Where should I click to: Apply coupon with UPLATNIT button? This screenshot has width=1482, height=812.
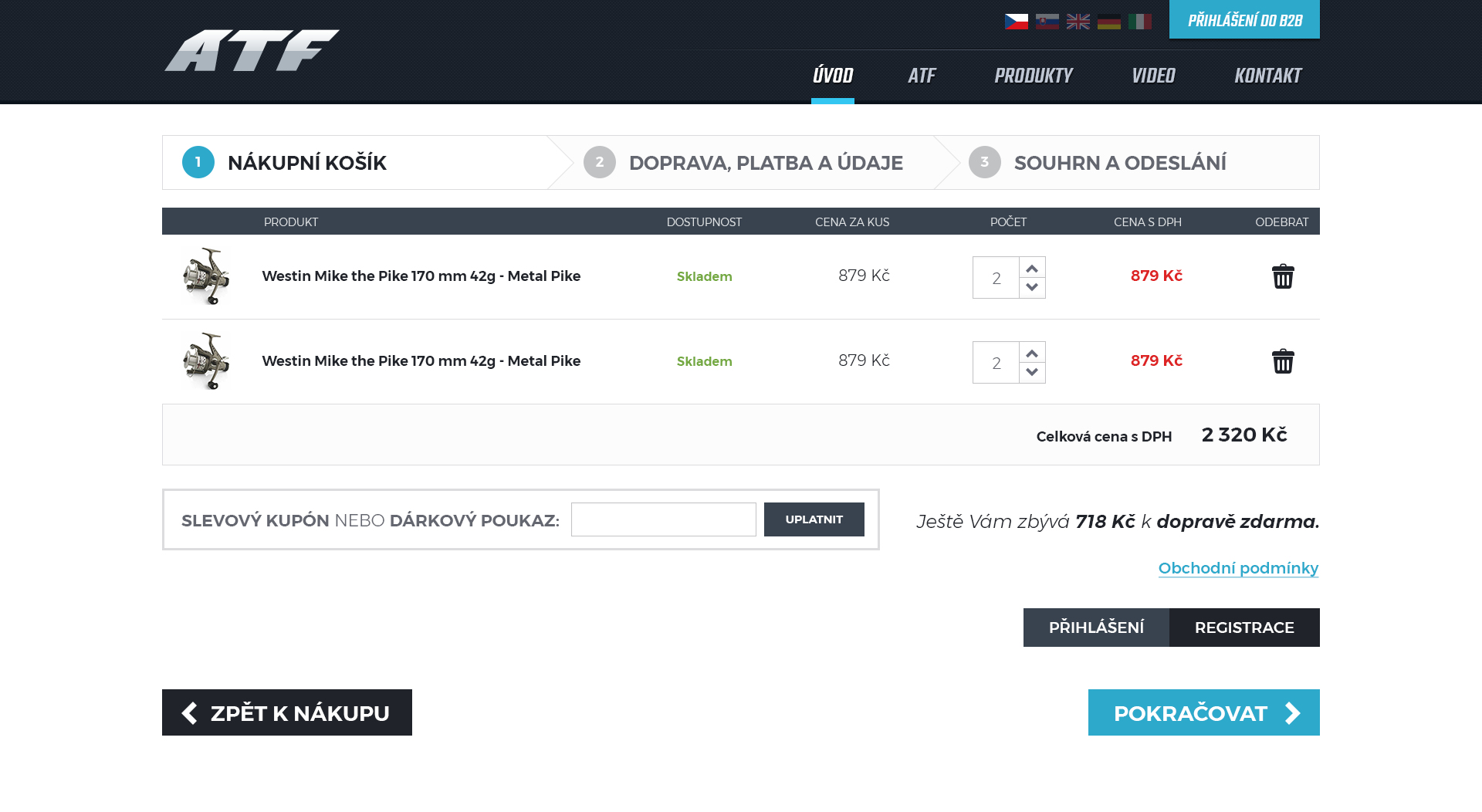pos(814,519)
